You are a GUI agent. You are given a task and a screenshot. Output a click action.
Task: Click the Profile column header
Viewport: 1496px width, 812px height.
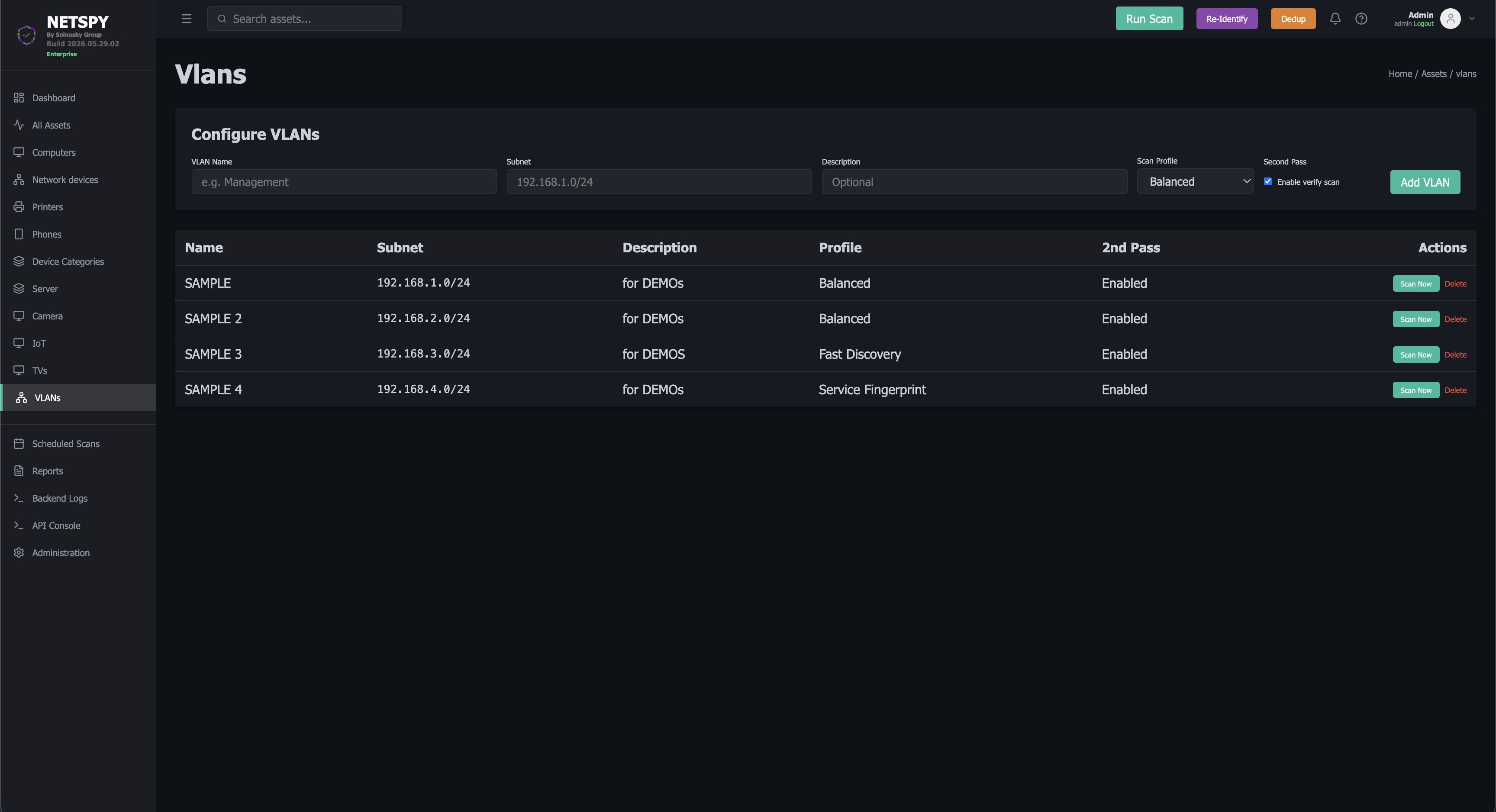[840, 248]
